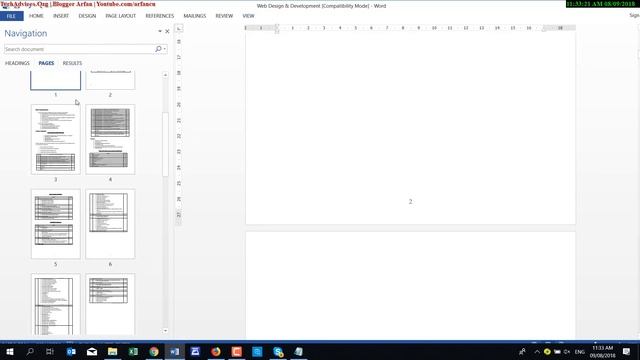Open the VIEW ribbon tab

coord(248,16)
